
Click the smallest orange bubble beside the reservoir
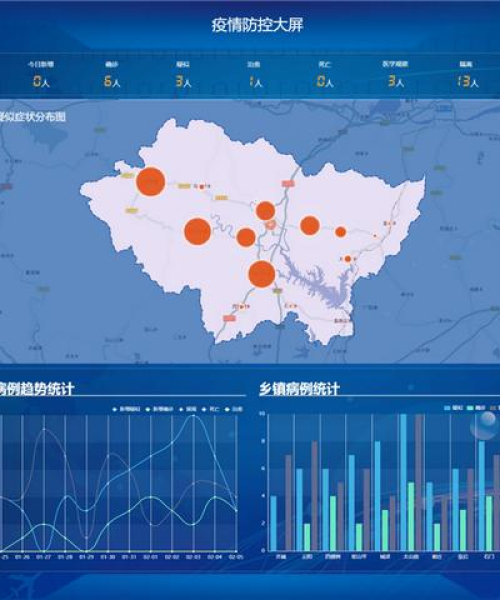(x=348, y=259)
